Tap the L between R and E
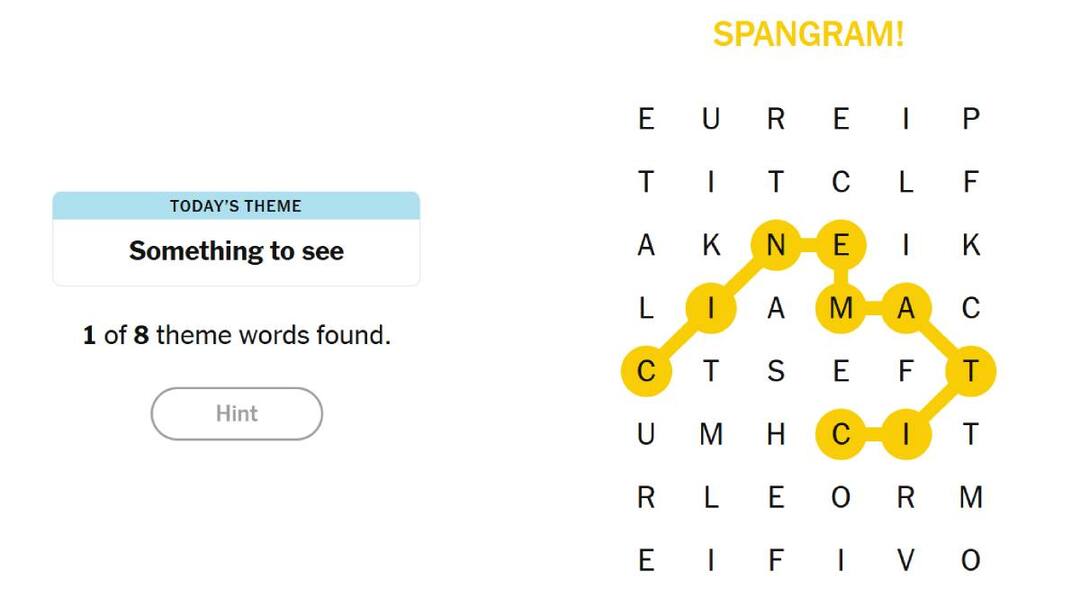The height and width of the screenshot is (608, 1080). 711,498
